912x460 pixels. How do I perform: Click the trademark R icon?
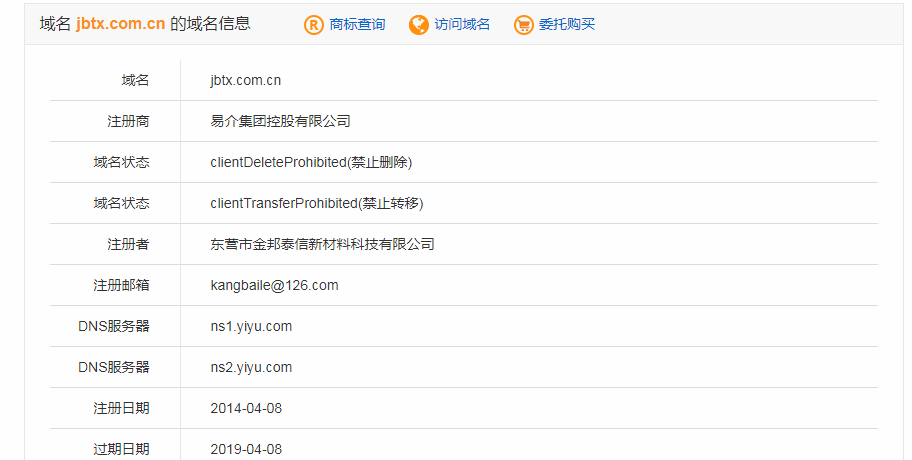(314, 25)
